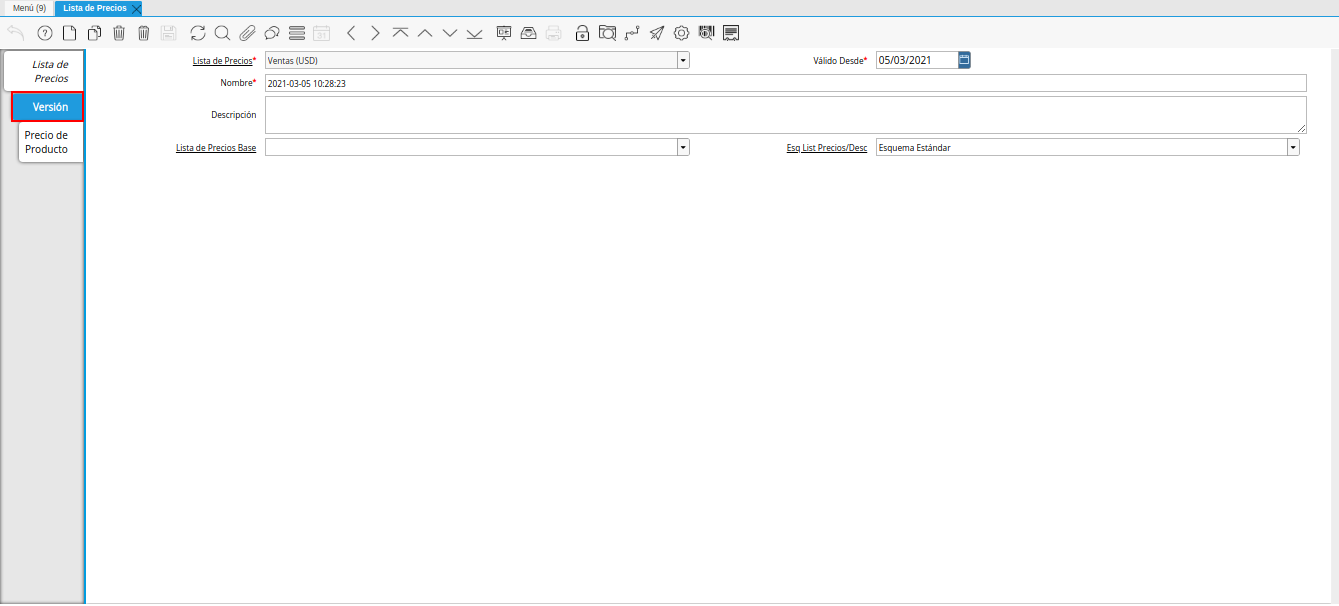Go to previous record with up chevron
This screenshot has width=1339, height=606.
click(425, 33)
